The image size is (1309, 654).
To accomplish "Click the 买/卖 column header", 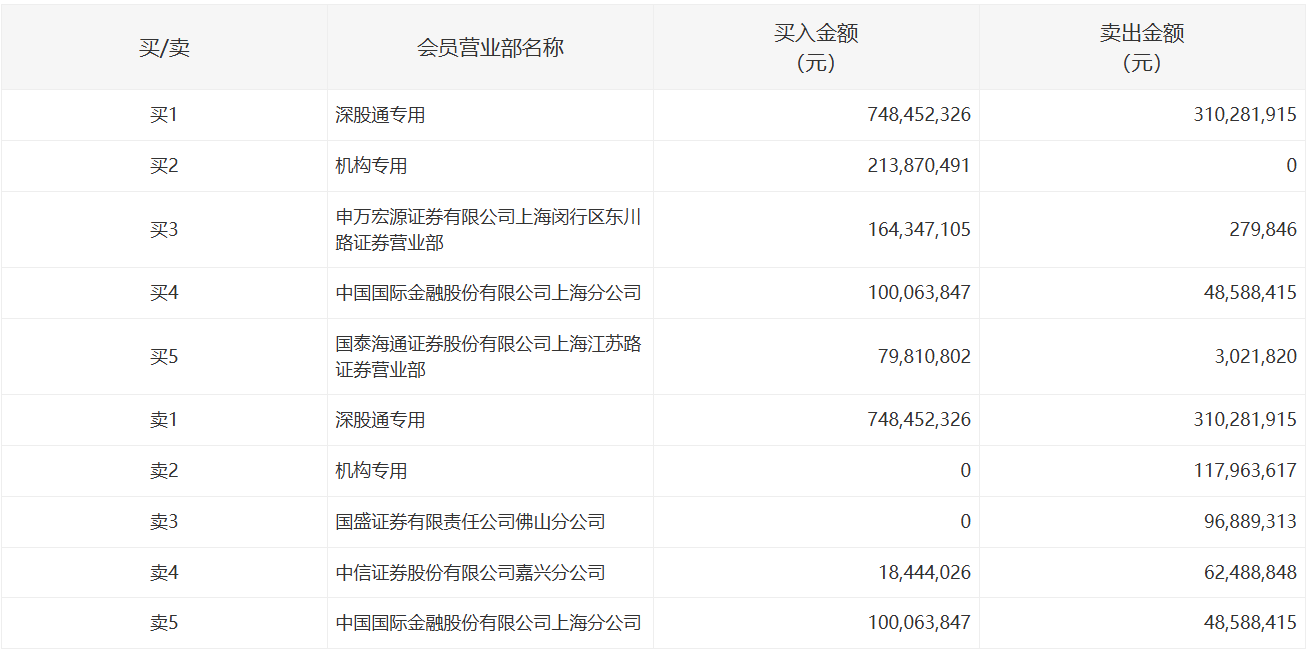I will (164, 48).
